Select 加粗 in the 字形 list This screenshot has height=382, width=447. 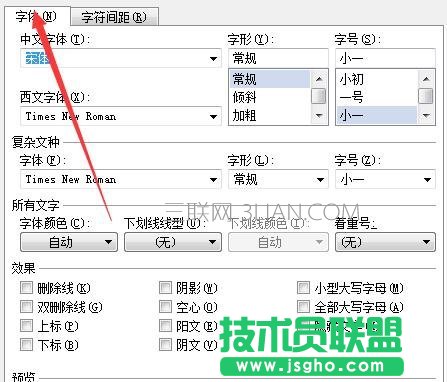(270, 115)
